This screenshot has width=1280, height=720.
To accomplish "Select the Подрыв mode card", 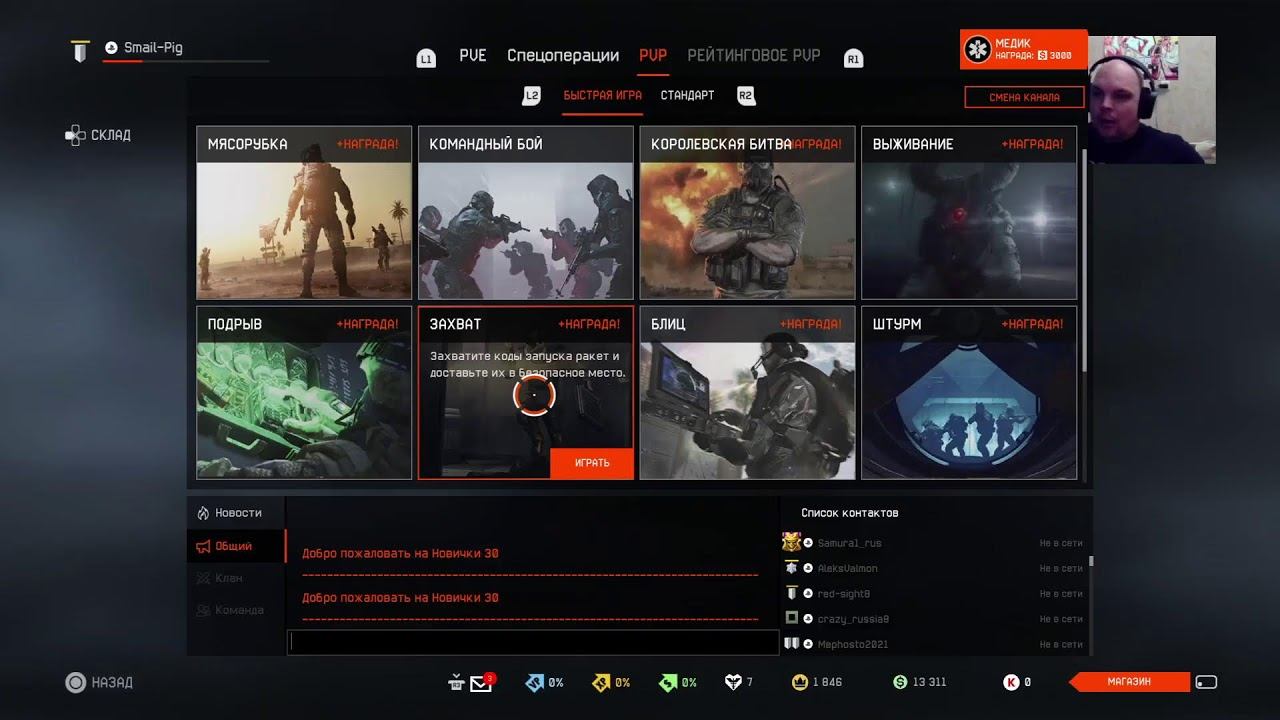I will point(304,393).
